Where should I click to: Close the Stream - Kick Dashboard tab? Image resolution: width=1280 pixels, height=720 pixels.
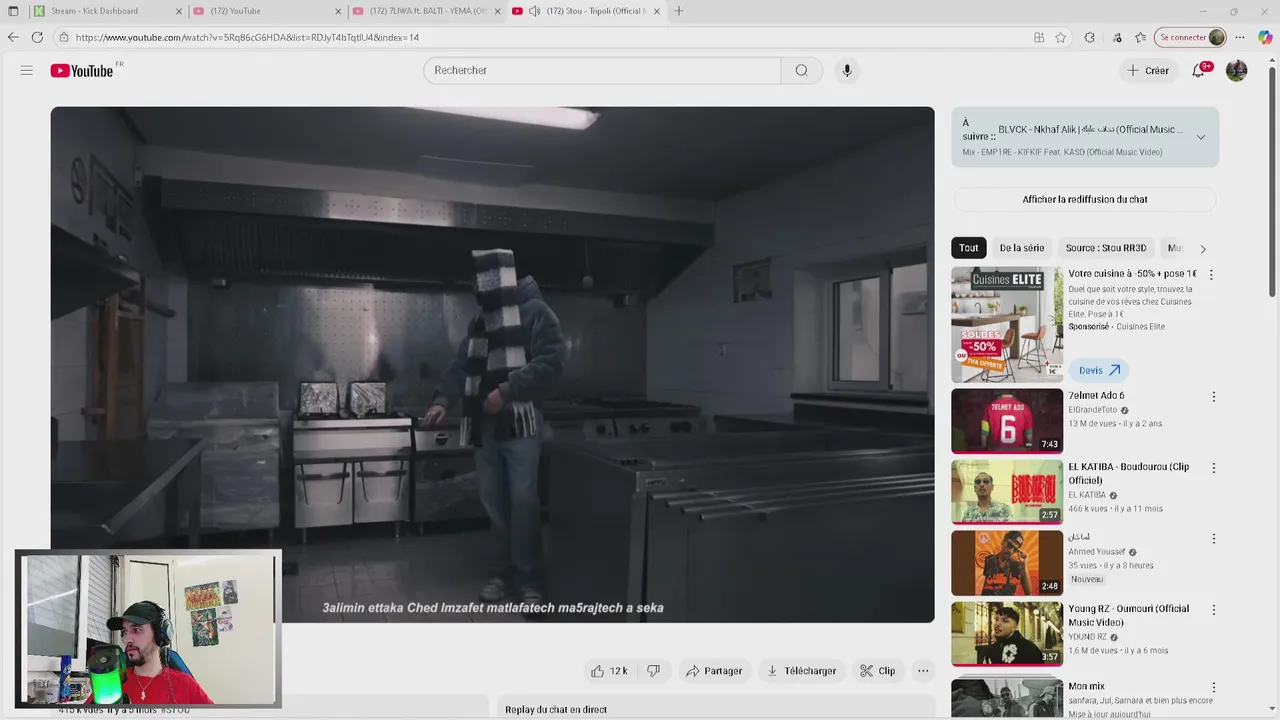pos(179,11)
